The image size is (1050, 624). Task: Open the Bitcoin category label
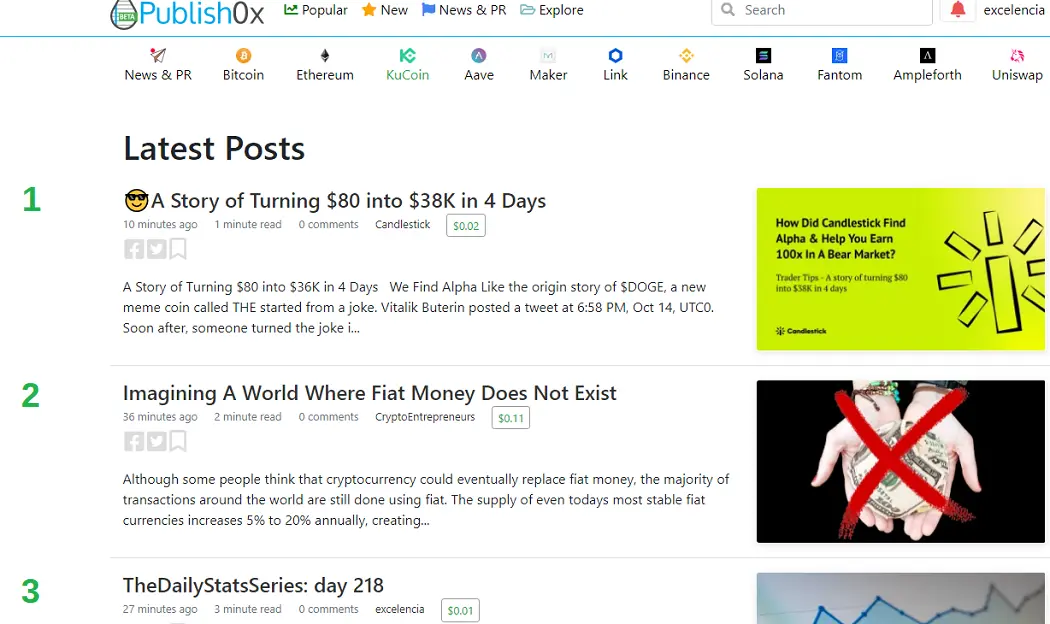tap(243, 75)
